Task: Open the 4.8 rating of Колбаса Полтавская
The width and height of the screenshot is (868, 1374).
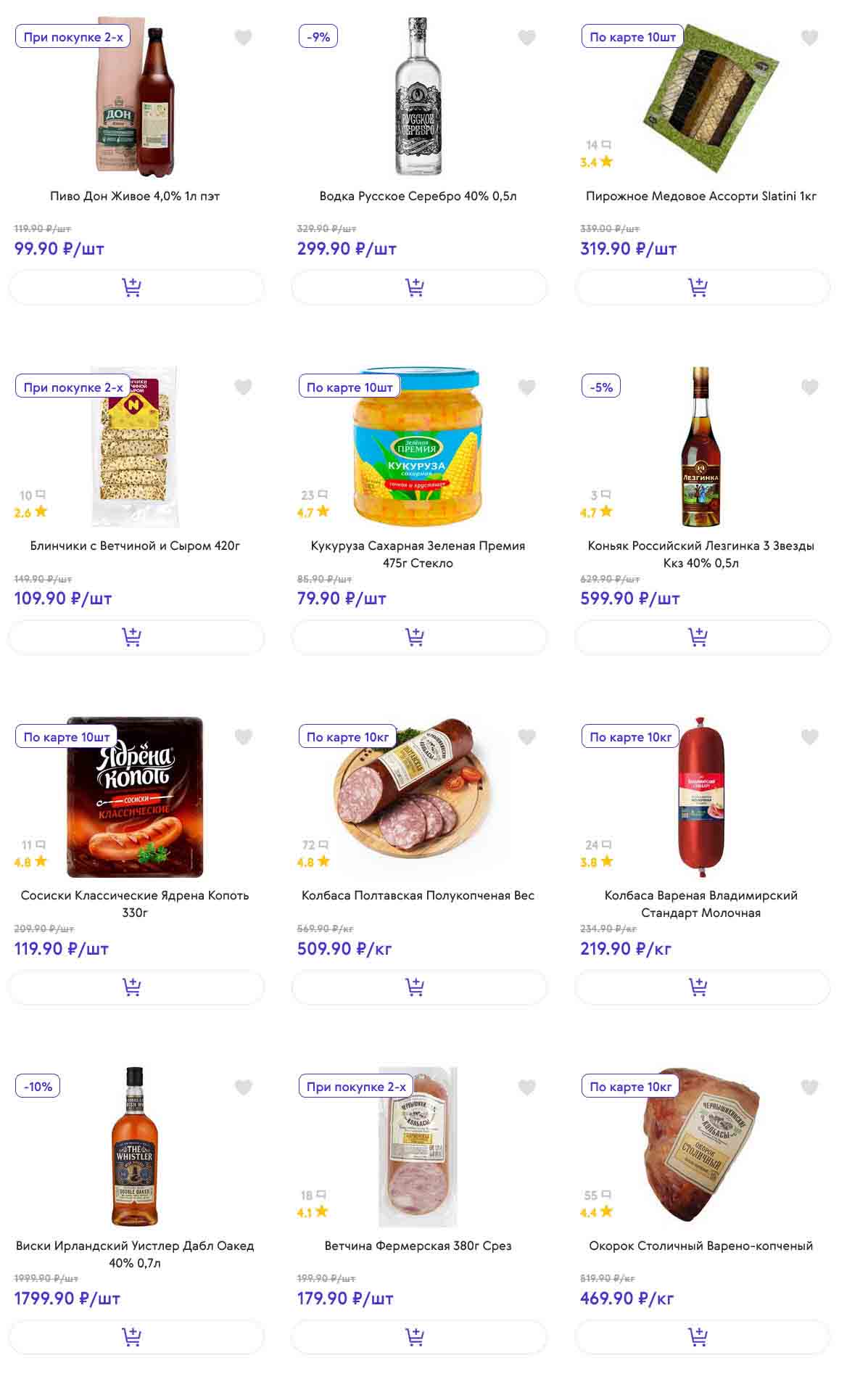Action: (313, 862)
